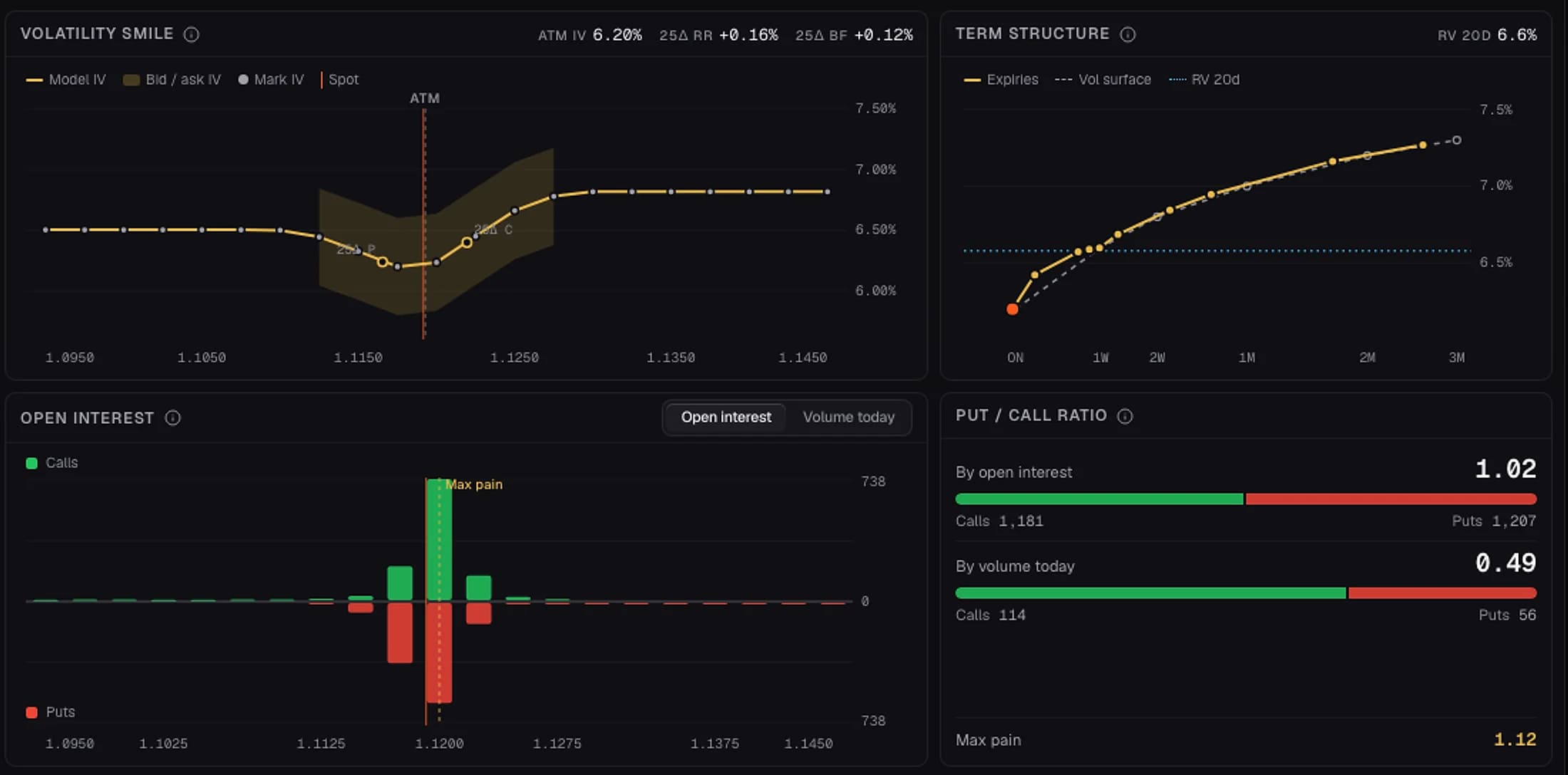Click the Put / Call Ratio info icon
Viewport: 1568px width, 775px height.
(x=1125, y=416)
